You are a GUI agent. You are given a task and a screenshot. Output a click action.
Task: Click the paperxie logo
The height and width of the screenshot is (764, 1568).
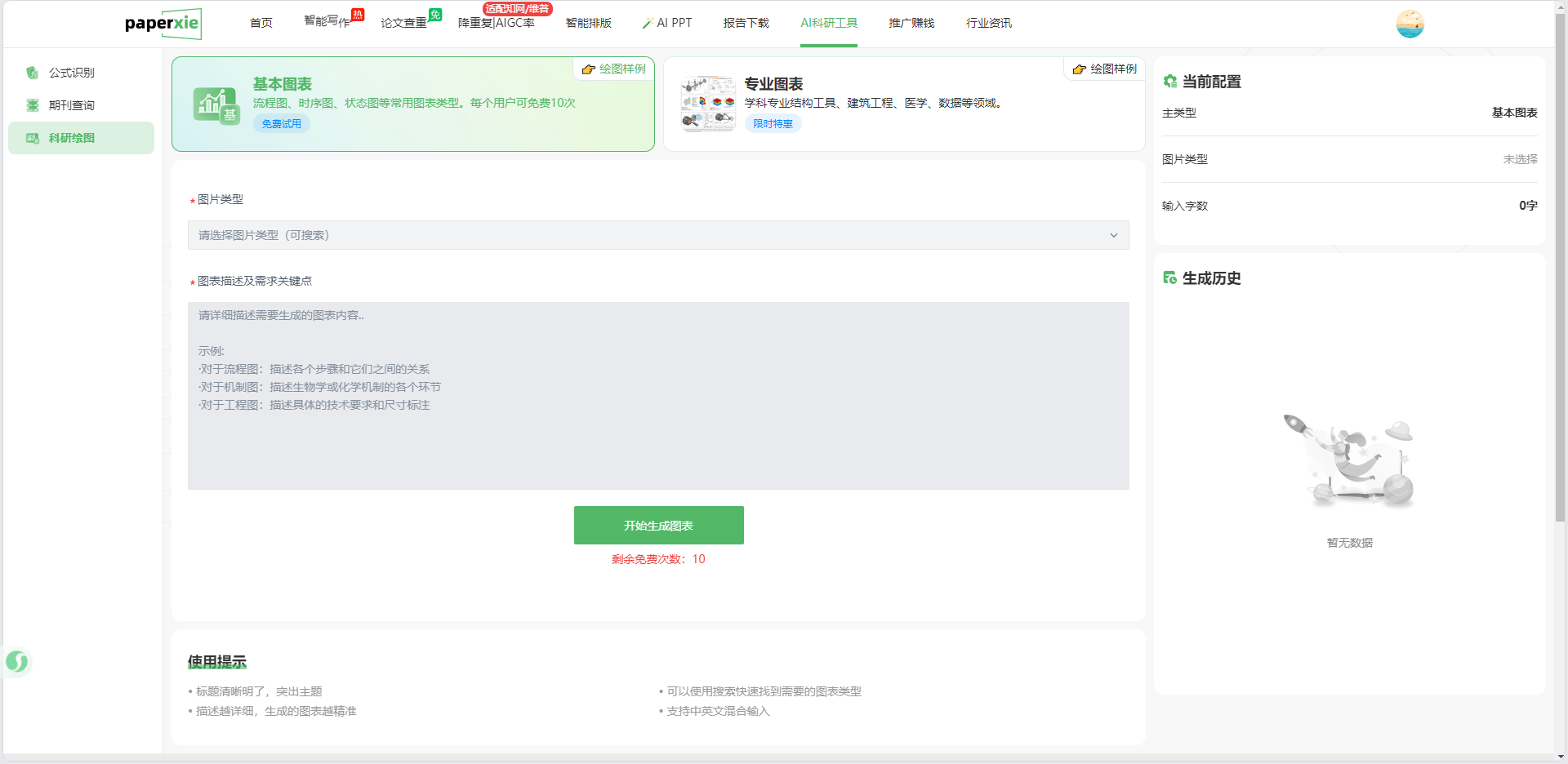click(x=163, y=24)
